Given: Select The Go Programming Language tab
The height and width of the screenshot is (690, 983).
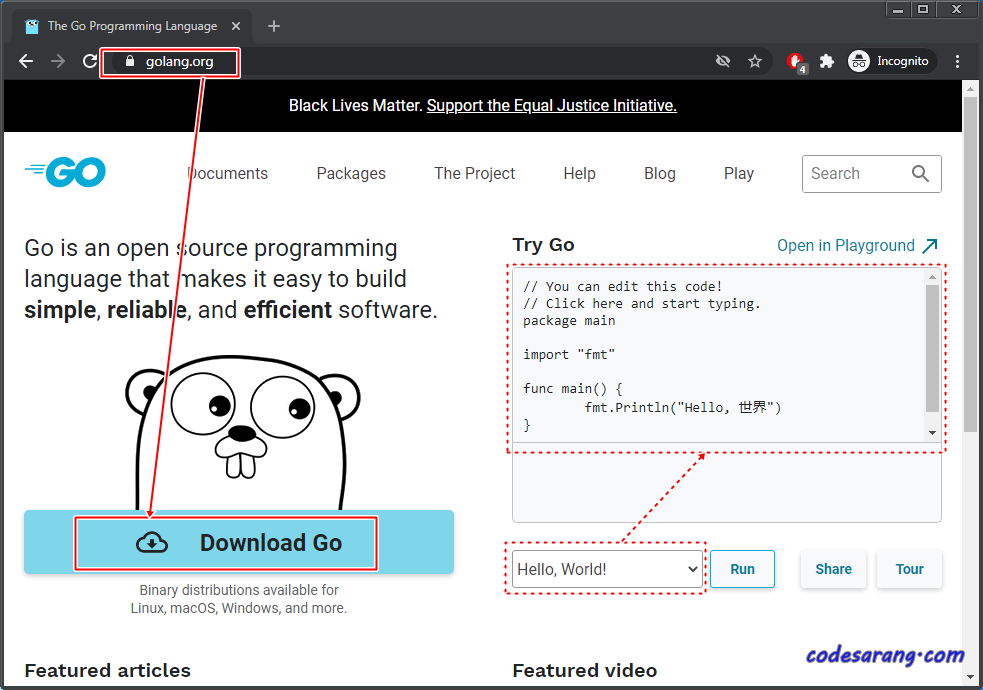Looking at the screenshot, I should 132,26.
